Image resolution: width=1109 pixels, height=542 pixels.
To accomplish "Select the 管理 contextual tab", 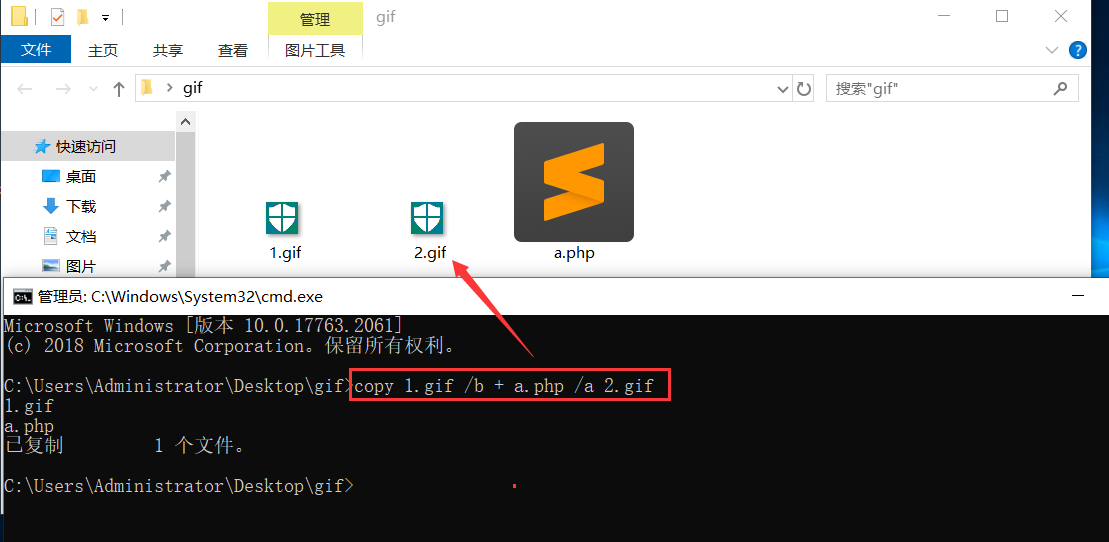I will [315, 19].
